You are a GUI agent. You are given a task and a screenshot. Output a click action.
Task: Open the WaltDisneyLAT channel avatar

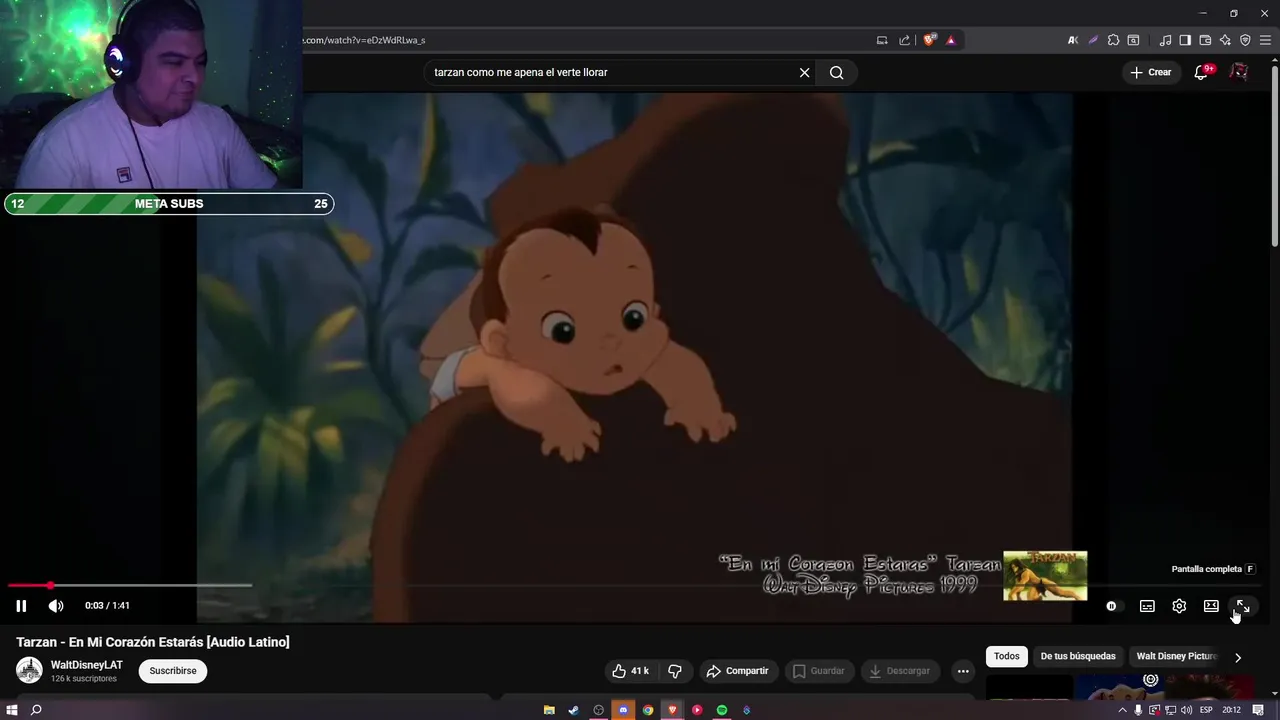(29, 671)
